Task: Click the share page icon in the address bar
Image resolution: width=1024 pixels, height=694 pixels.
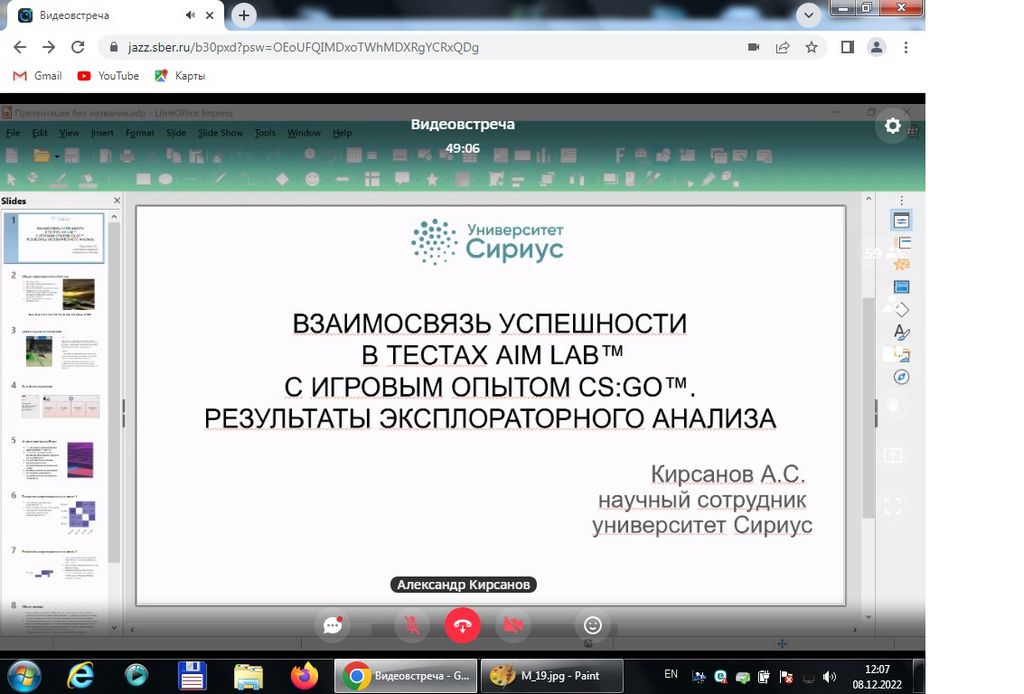Action: tap(782, 47)
